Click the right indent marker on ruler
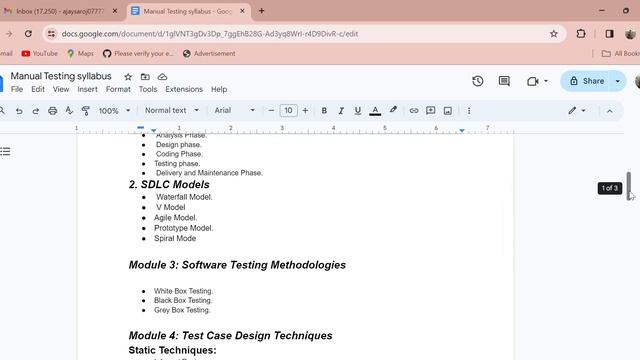 click(x=462, y=131)
